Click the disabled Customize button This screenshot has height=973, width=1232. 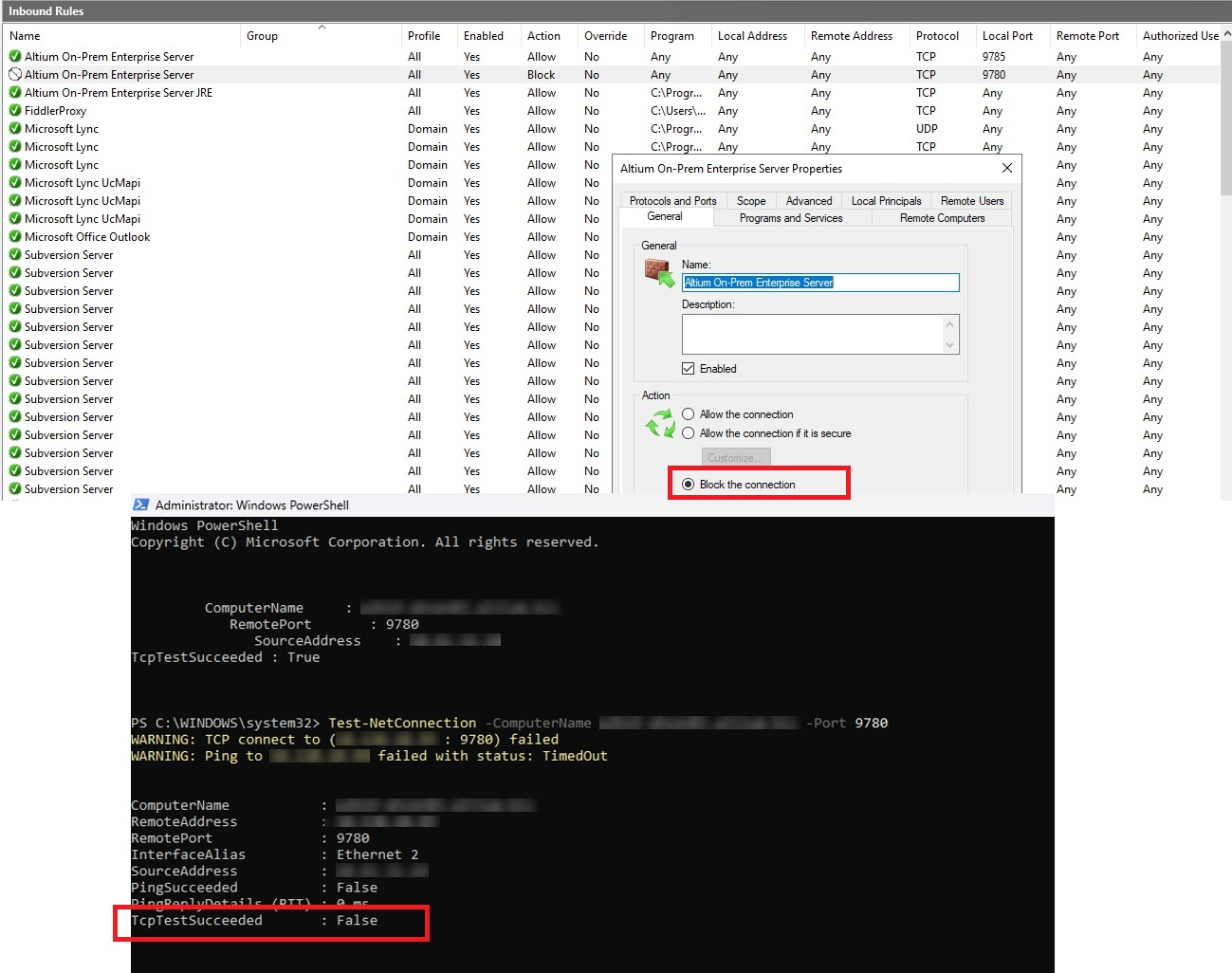pyautogui.click(x=736, y=458)
